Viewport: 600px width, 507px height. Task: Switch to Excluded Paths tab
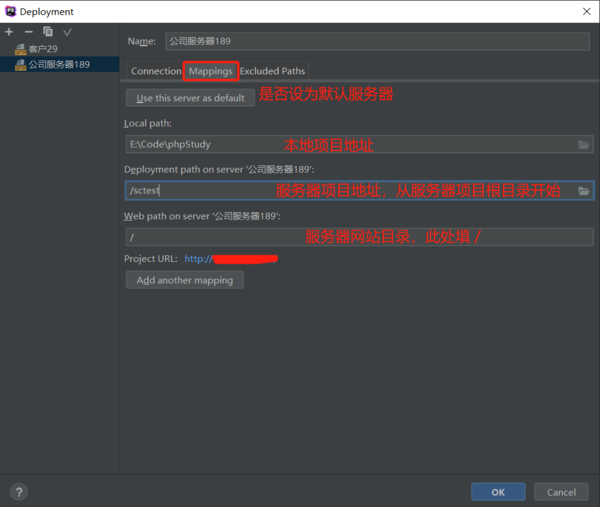tap(272, 71)
